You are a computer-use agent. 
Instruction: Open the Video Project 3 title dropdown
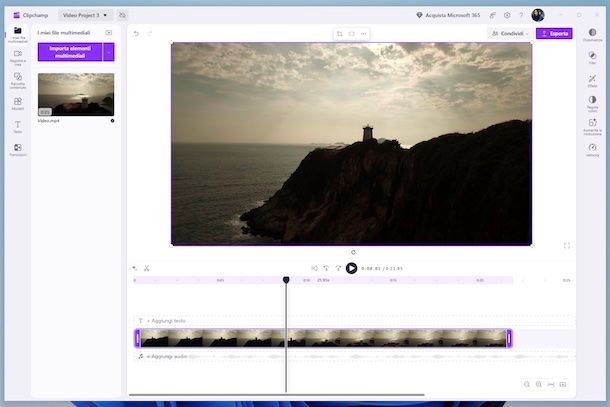84,15
